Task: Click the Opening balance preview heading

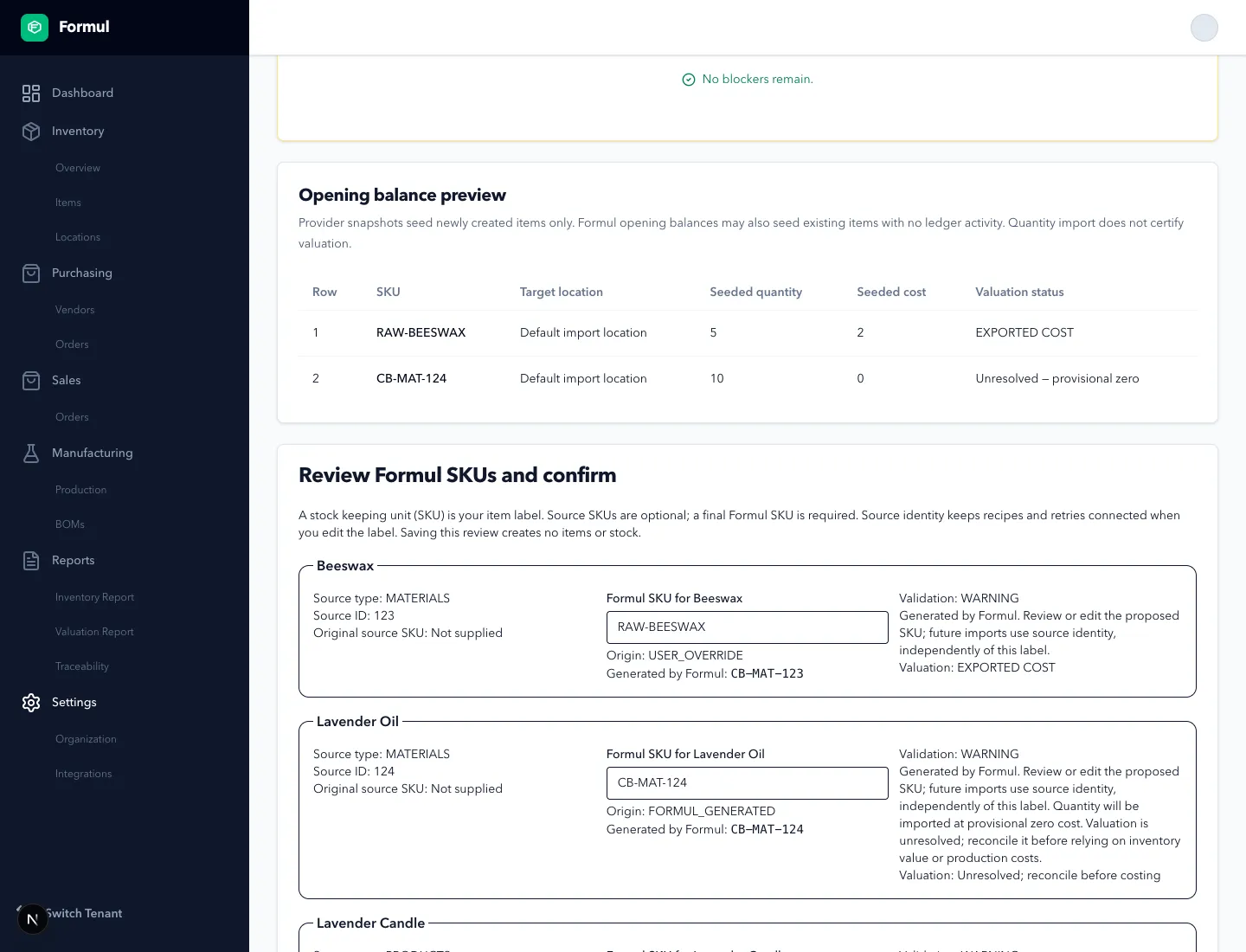Action: coord(402,196)
